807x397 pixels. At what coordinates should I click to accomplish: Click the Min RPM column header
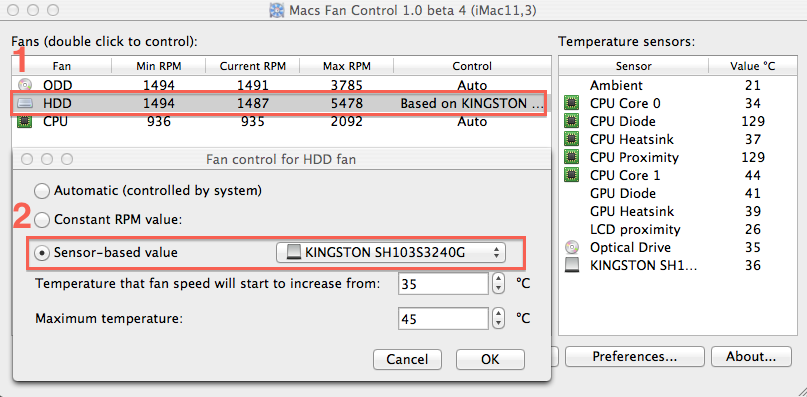[x=159, y=66]
